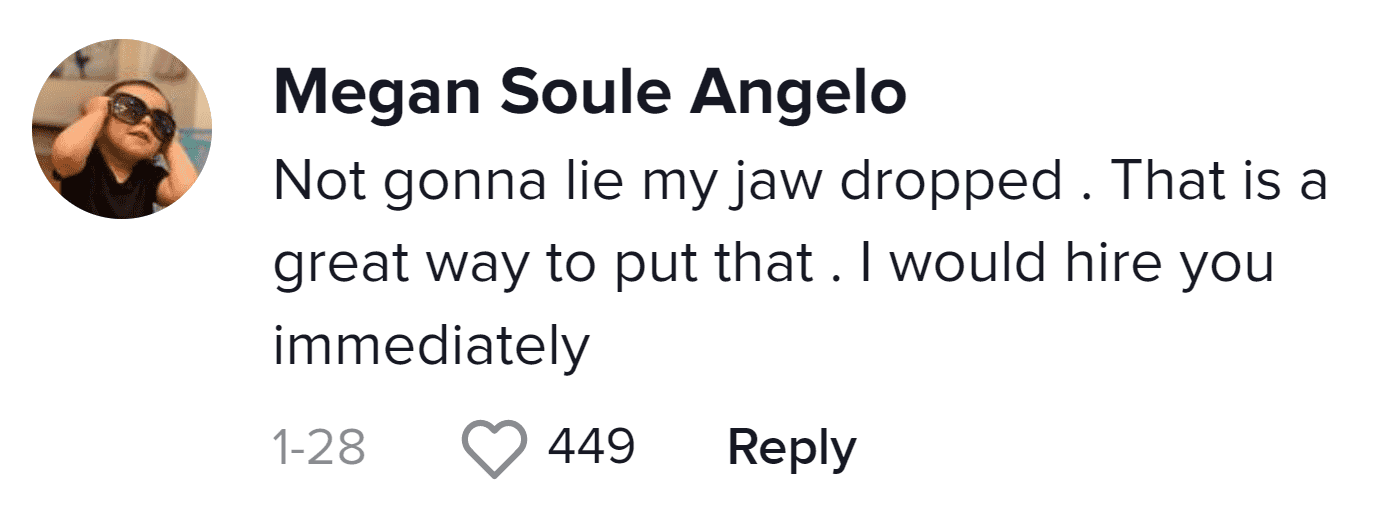Screen dimensions: 1386x507
Task: Open Megan Soule Angelo's profile picture
Action: [121, 129]
